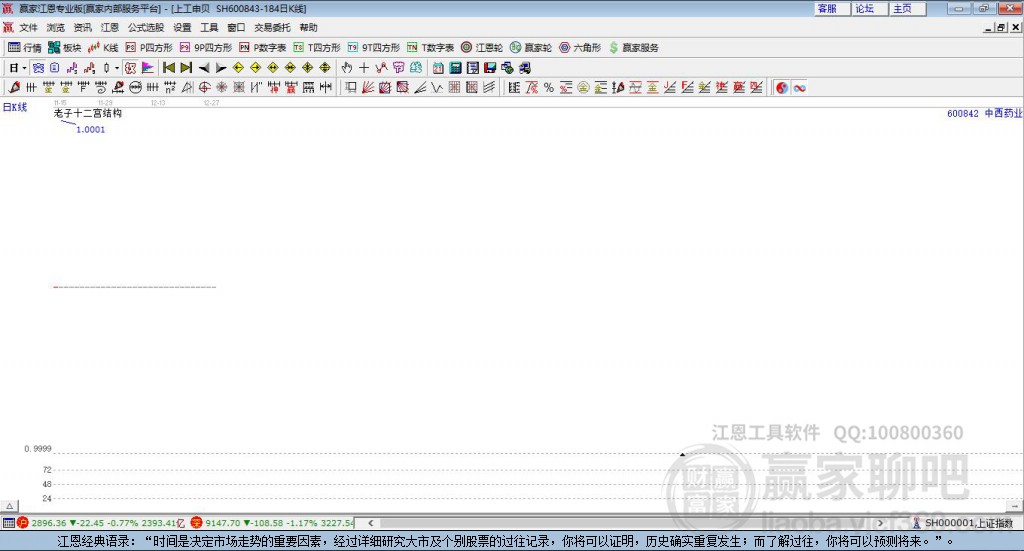Select the hand pan tool
Viewport: 1024px width, 551px height.
click(x=347, y=68)
